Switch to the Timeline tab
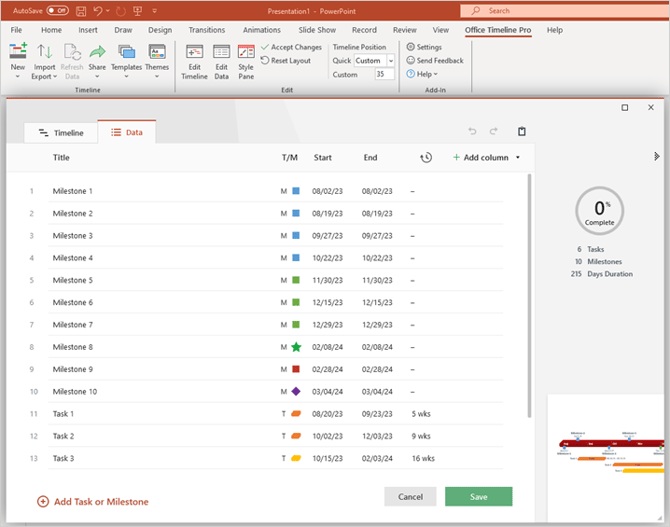The image size is (670, 527). click(x=61, y=132)
